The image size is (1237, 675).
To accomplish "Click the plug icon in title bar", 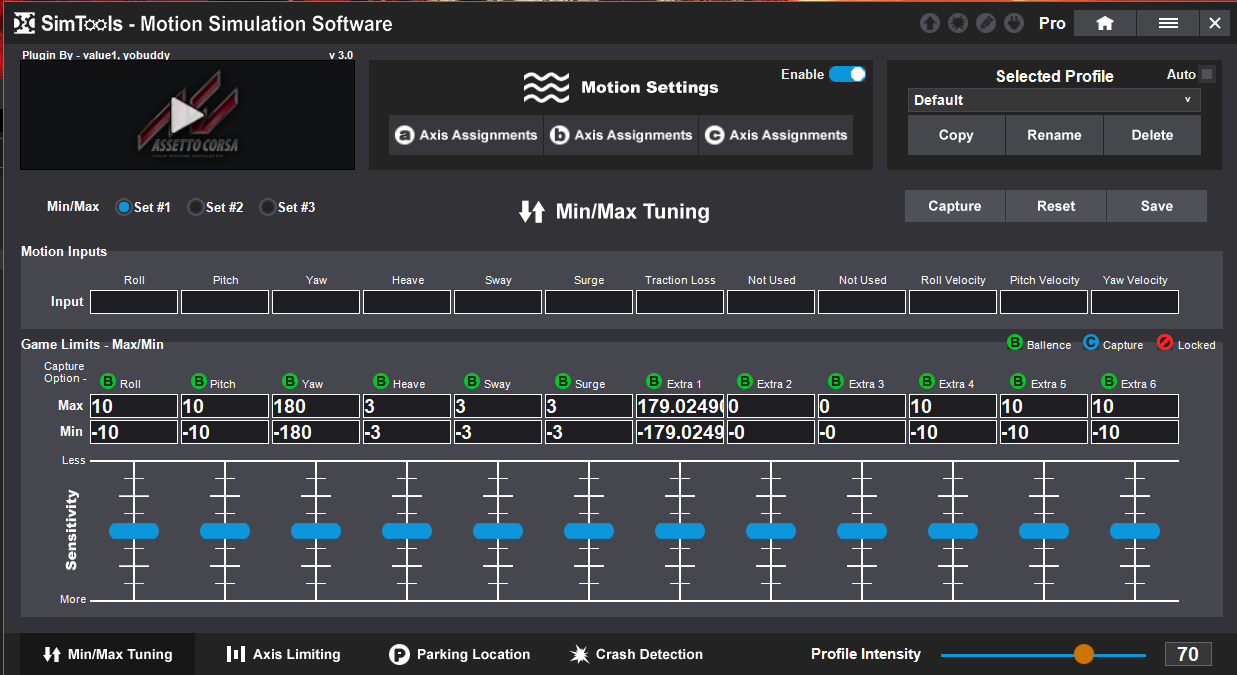I will pos(1014,23).
